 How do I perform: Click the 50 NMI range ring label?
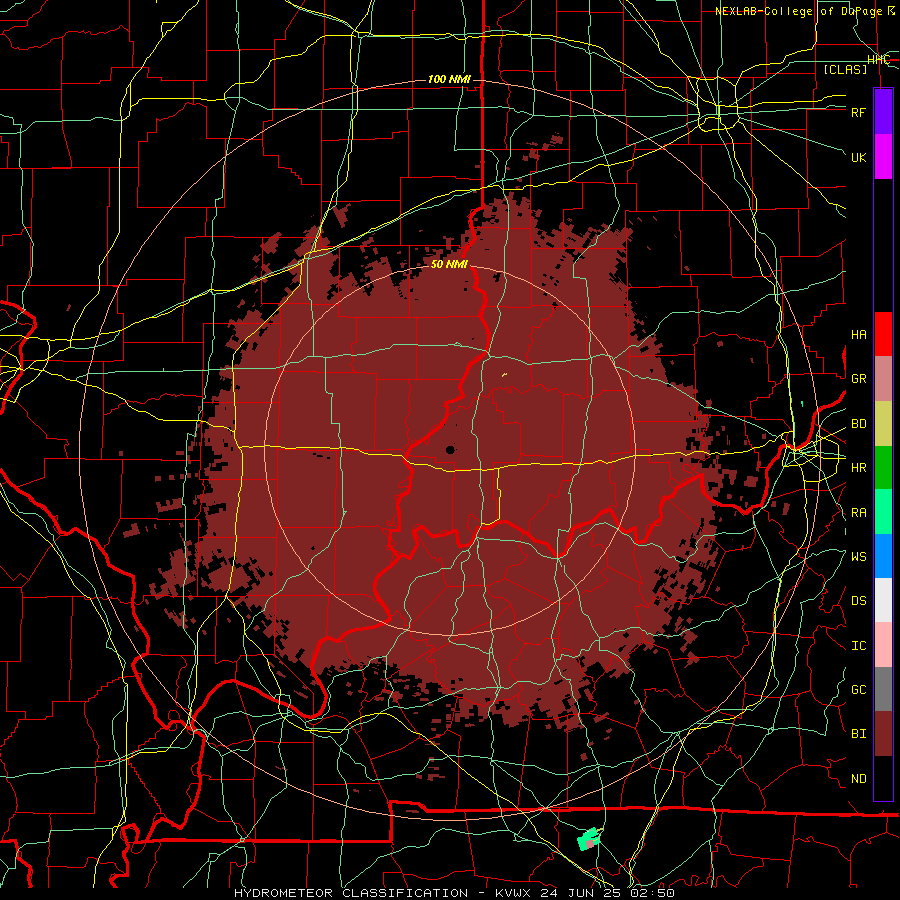pos(449,264)
